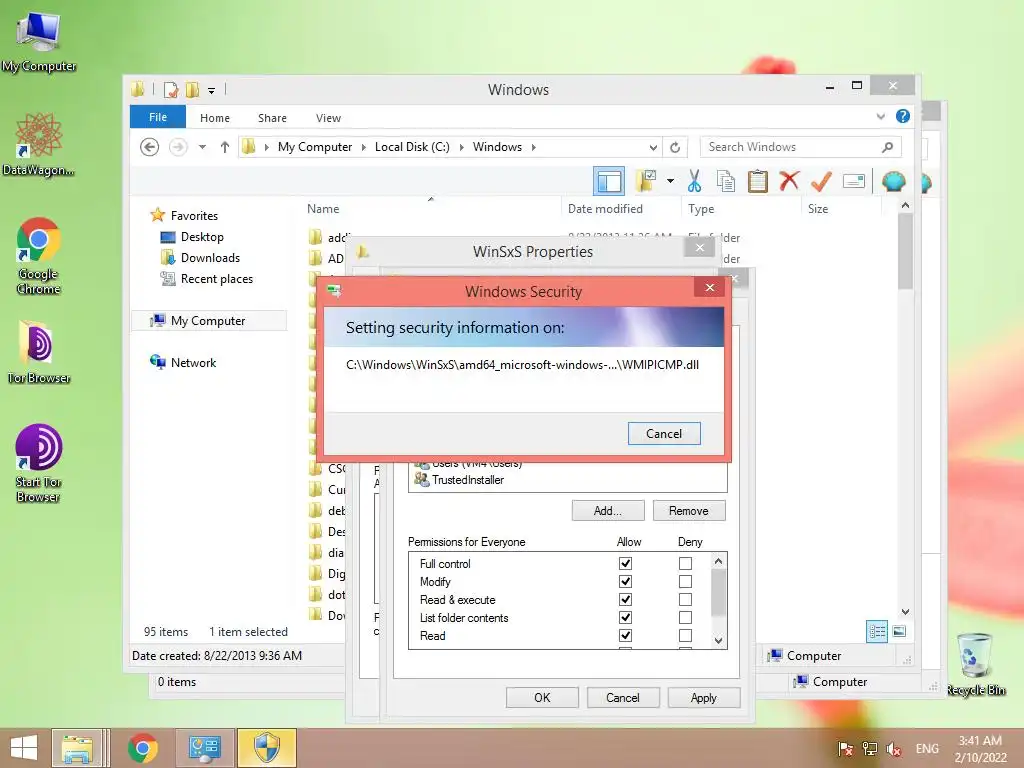Click the Back navigation arrow
Screen dimensions: 1024x768
coord(150,147)
